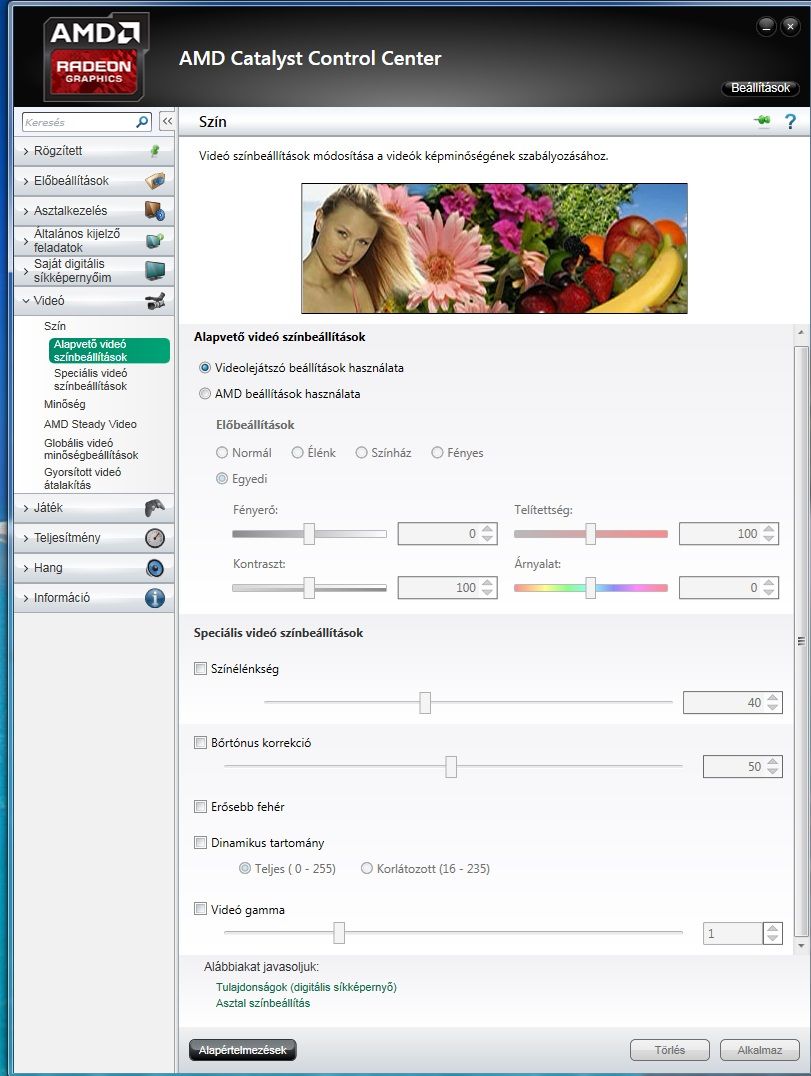Click the Kontraszt slider handle
The height and width of the screenshot is (1076, 811).
point(309,587)
